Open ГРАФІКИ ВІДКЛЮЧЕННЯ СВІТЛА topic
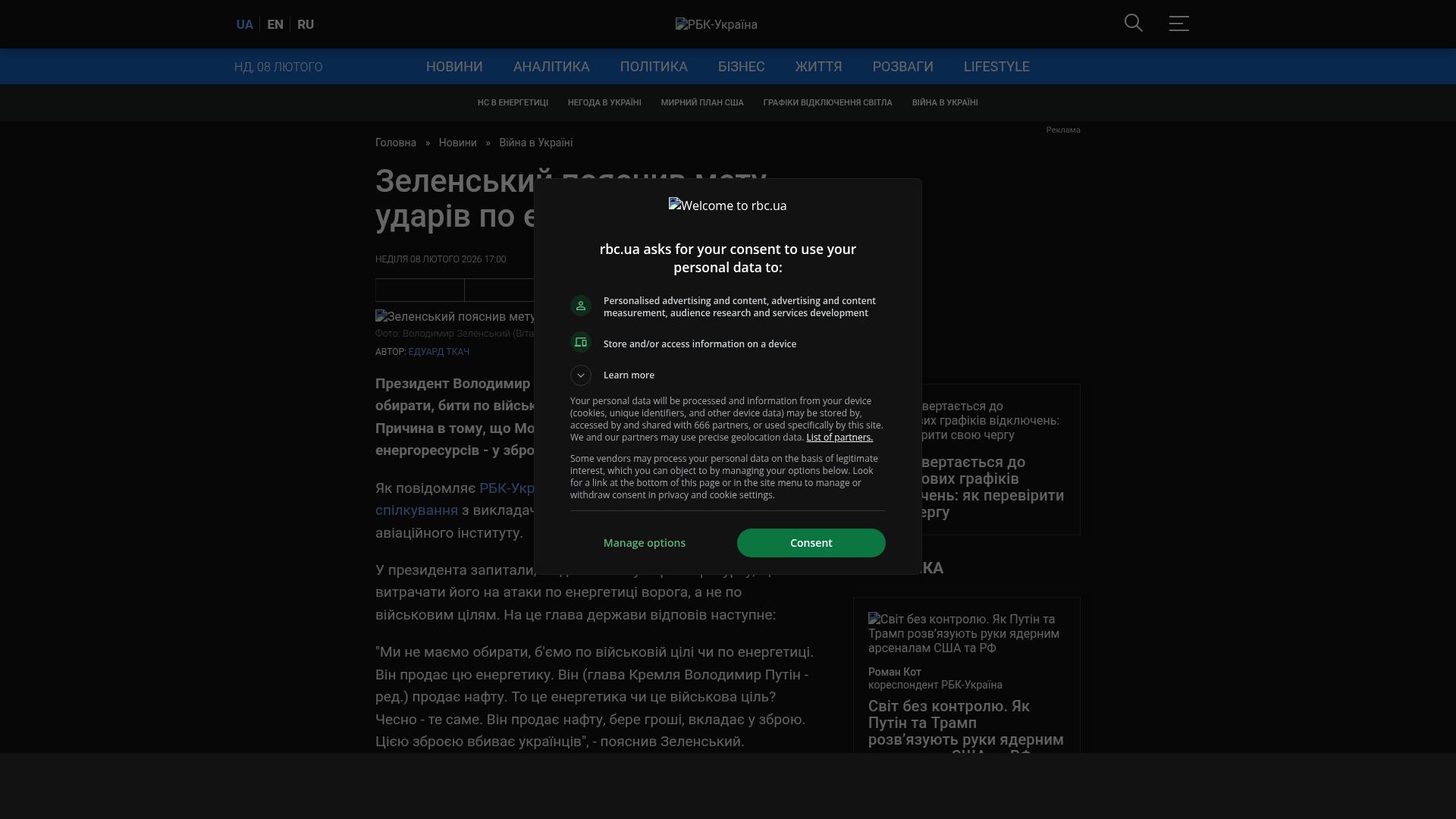1456x819 pixels. [x=827, y=102]
